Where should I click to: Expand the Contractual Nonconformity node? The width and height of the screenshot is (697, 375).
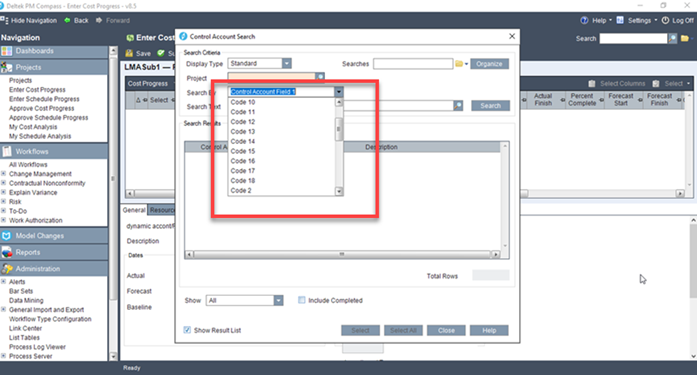[x=4, y=183]
